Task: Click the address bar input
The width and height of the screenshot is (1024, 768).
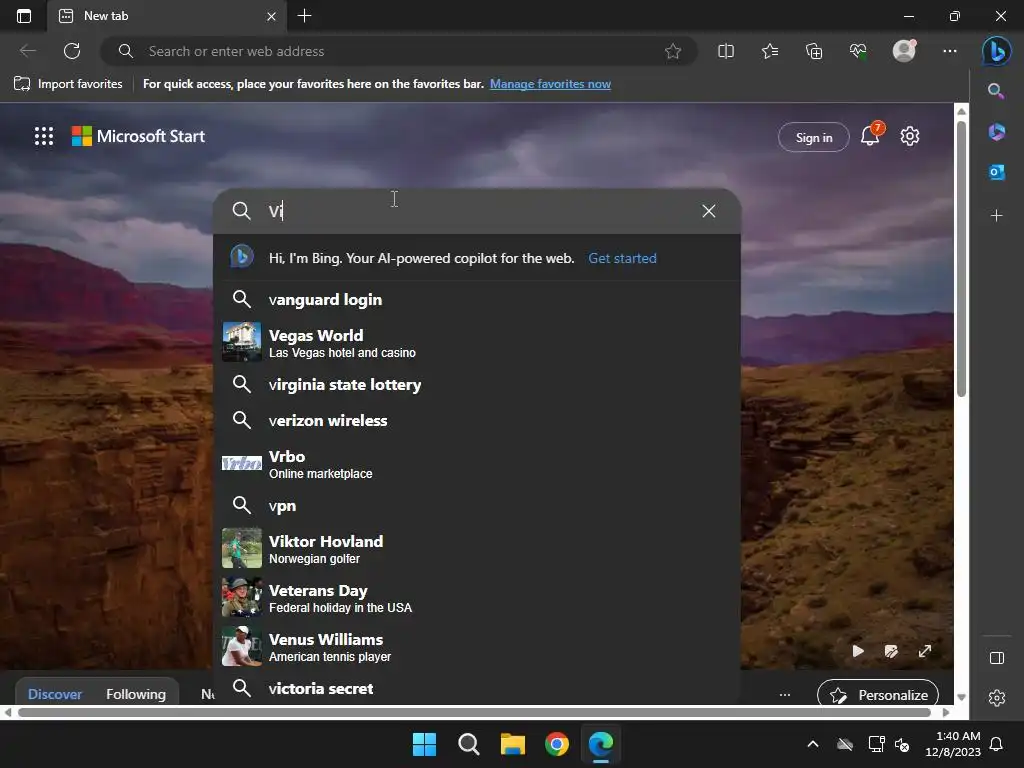Action: (x=398, y=51)
